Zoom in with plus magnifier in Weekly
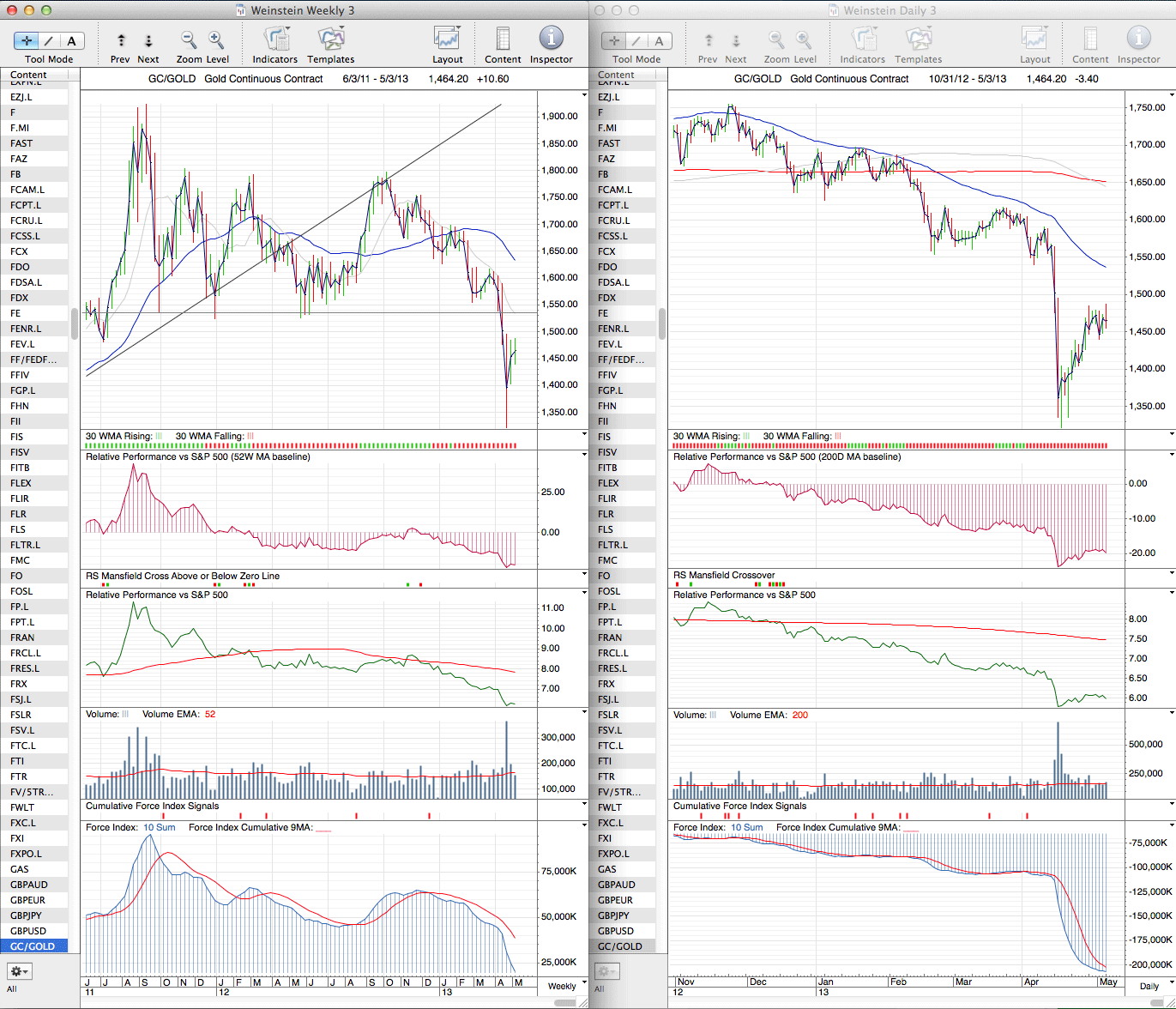This screenshot has height=1009, width=1176. pos(216,40)
